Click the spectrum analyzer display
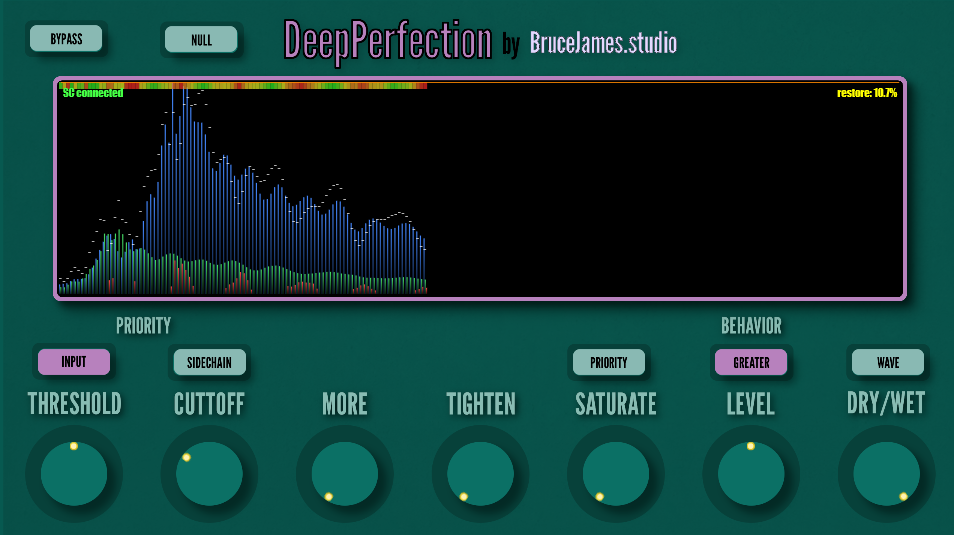This screenshot has width=954, height=535. pyautogui.click(x=480, y=189)
